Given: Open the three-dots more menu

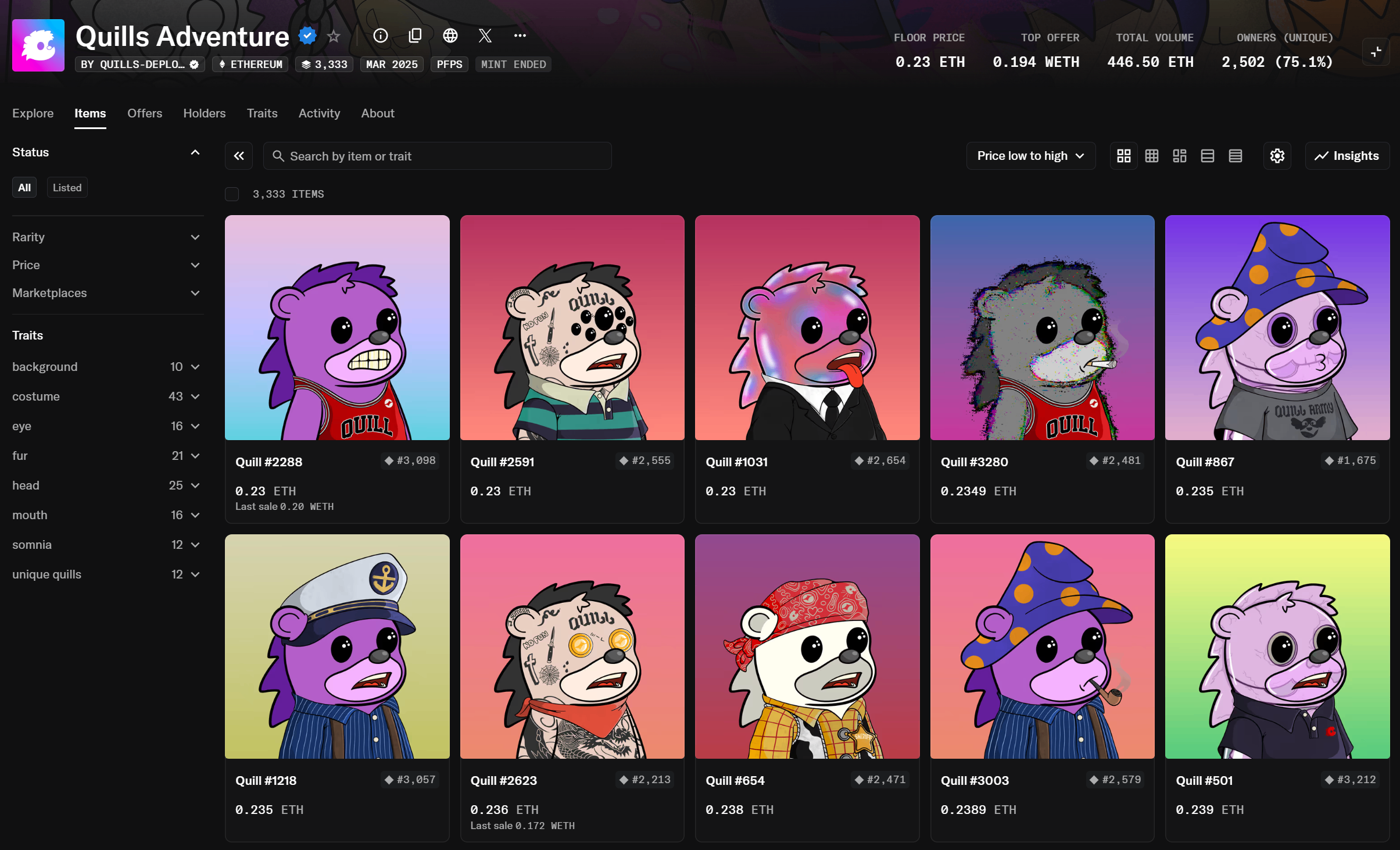Looking at the screenshot, I should 520,36.
